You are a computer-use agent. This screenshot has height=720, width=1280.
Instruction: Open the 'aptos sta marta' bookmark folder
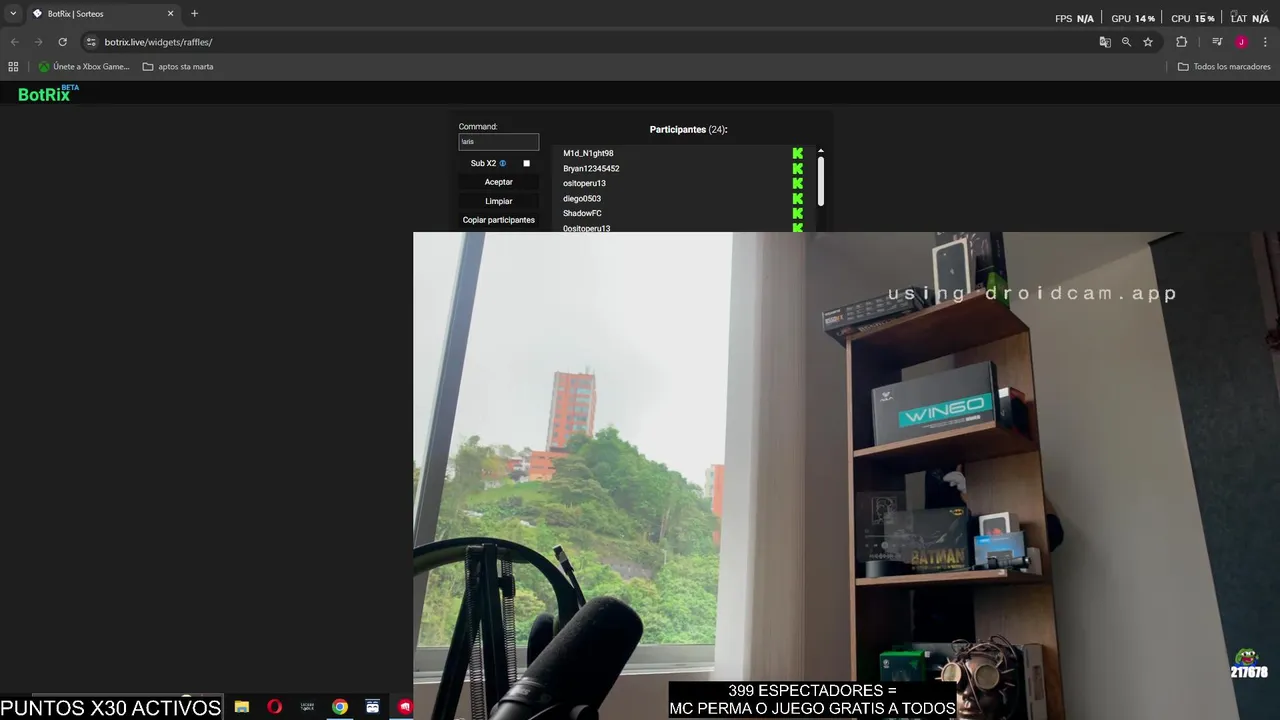click(178, 67)
